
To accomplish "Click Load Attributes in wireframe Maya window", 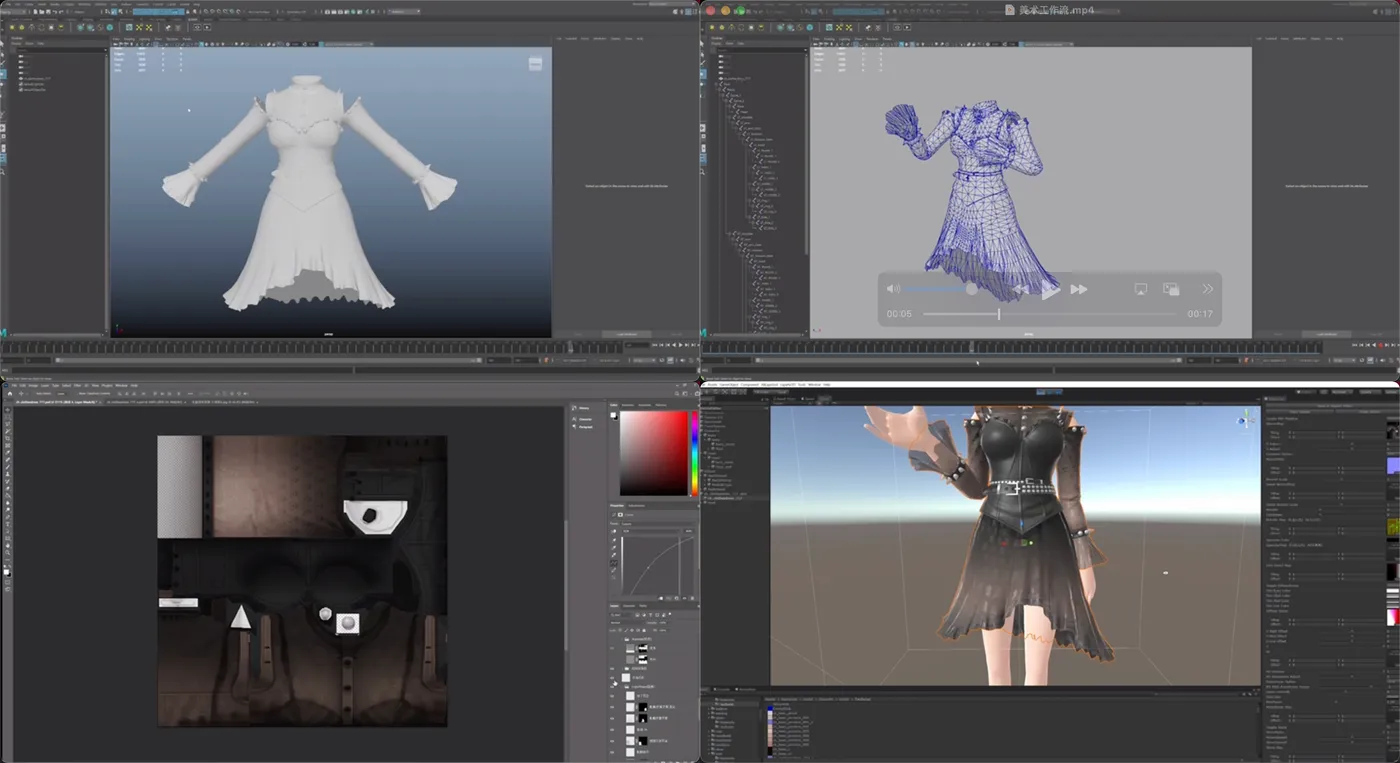I will click(x=1326, y=334).
